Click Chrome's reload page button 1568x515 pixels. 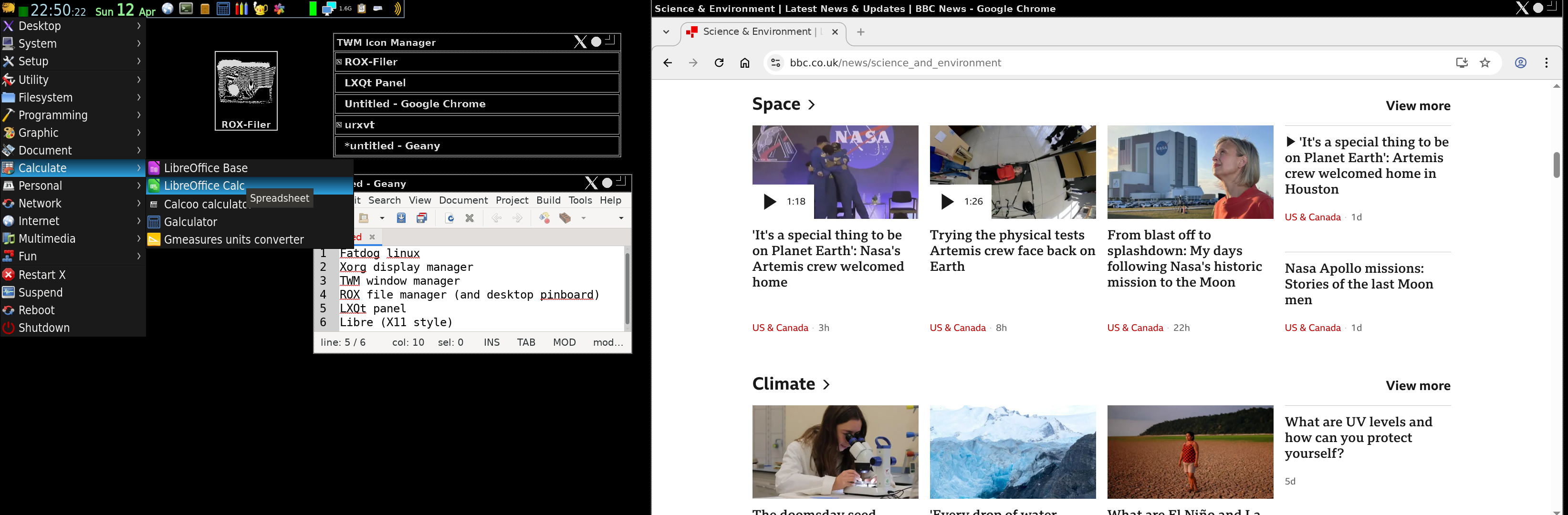719,62
